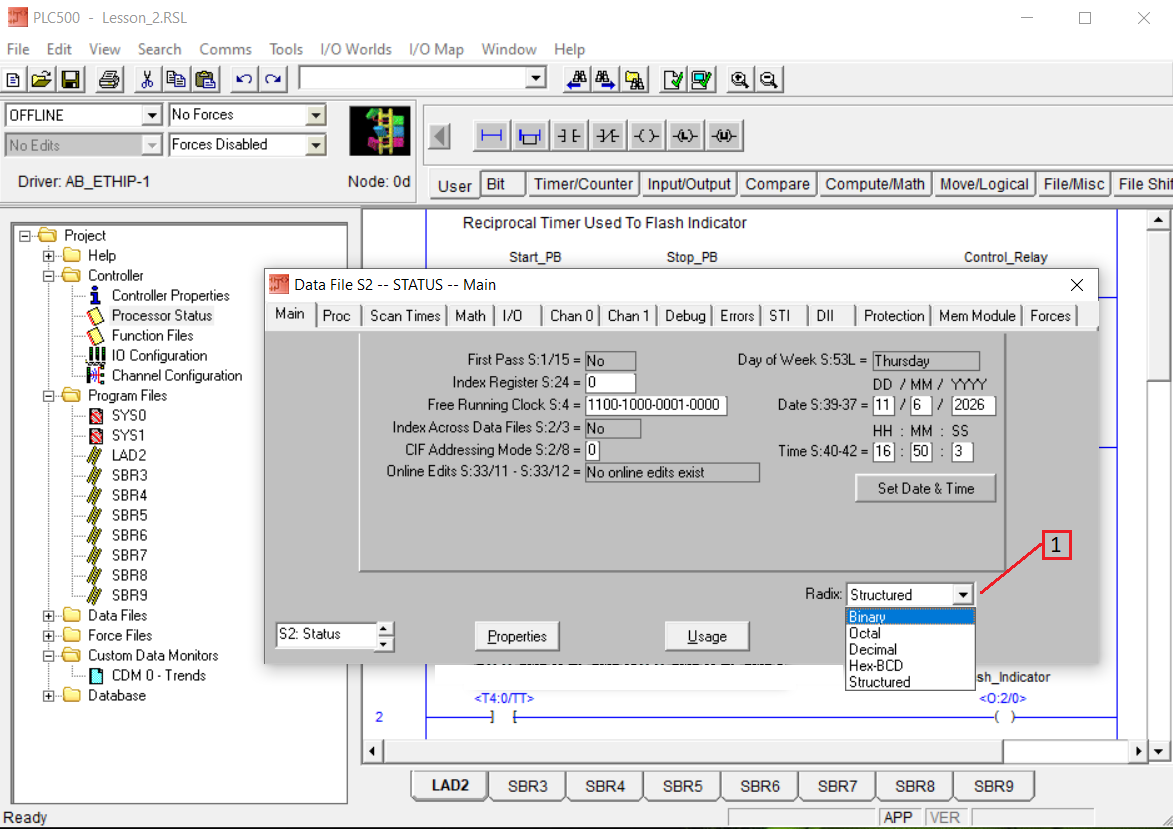Select Octal in the Radix list
The height and width of the screenshot is (829, 1173).
[910, 633]
